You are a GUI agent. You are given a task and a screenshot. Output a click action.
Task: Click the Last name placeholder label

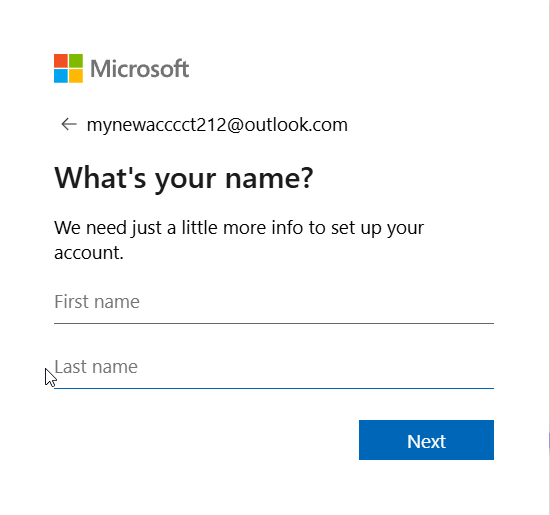point(96,367)
